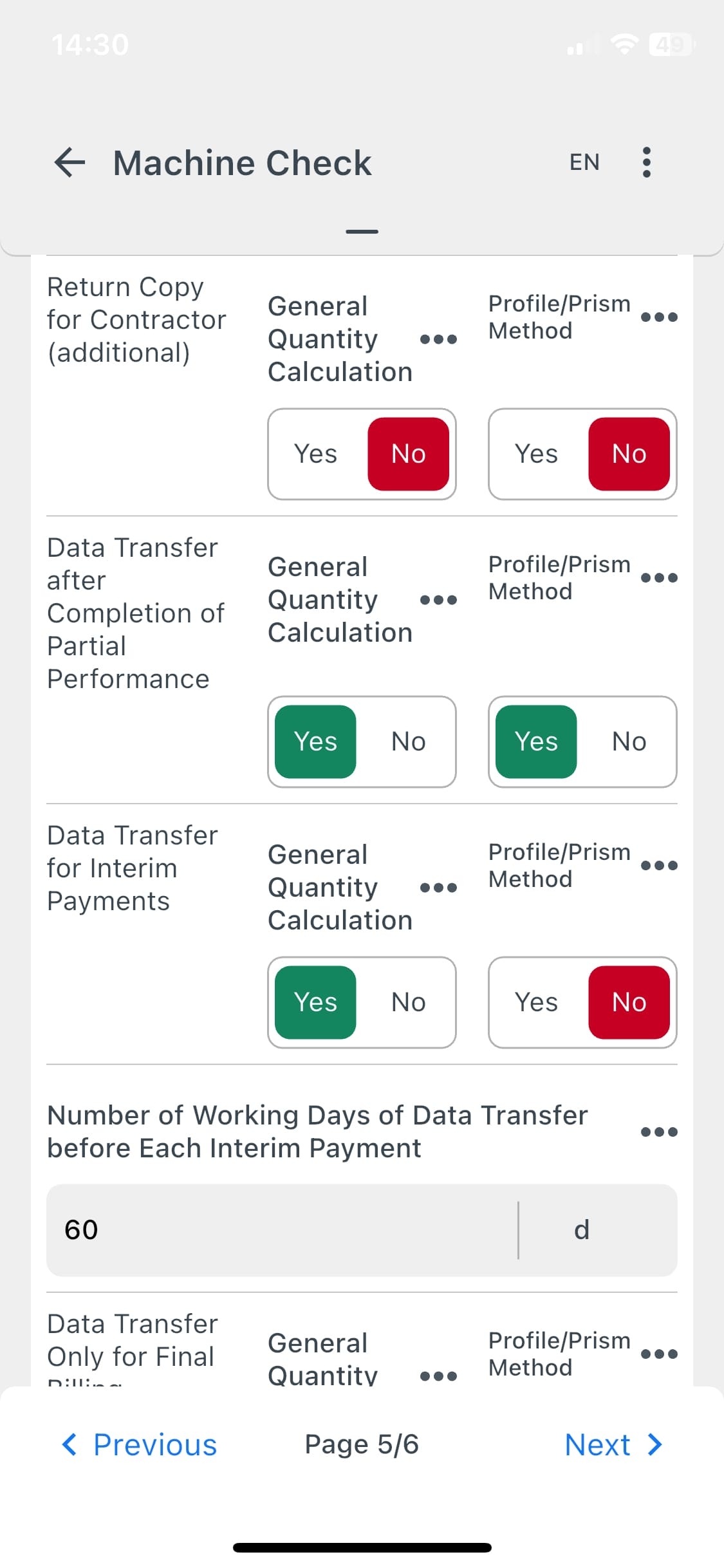Open the vertical three-dot overflow menu
The image size is (724, 1568).
click(x=646, y=162)
